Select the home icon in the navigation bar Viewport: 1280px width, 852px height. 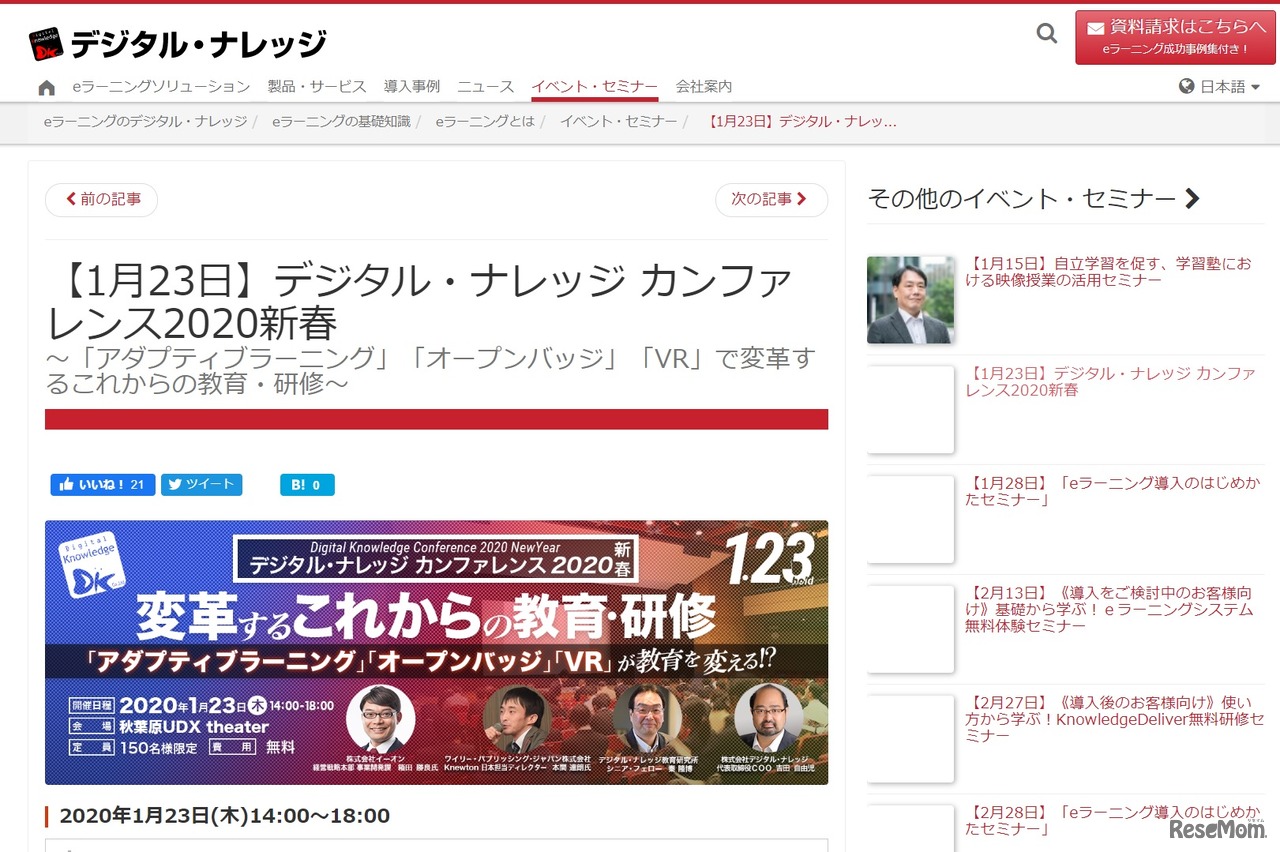tap(46, 87)
